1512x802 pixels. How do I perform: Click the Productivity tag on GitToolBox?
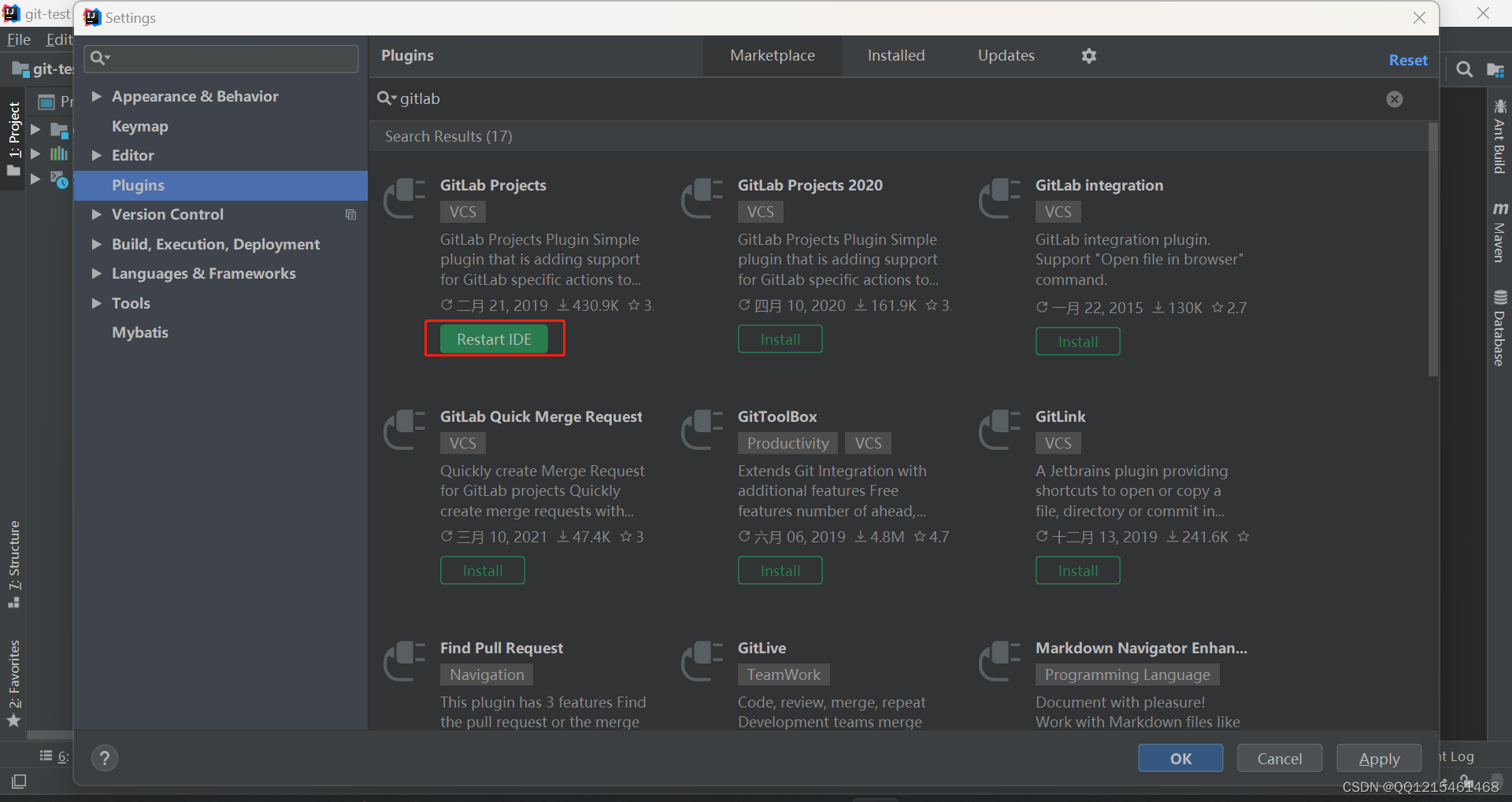pos(787,443)
